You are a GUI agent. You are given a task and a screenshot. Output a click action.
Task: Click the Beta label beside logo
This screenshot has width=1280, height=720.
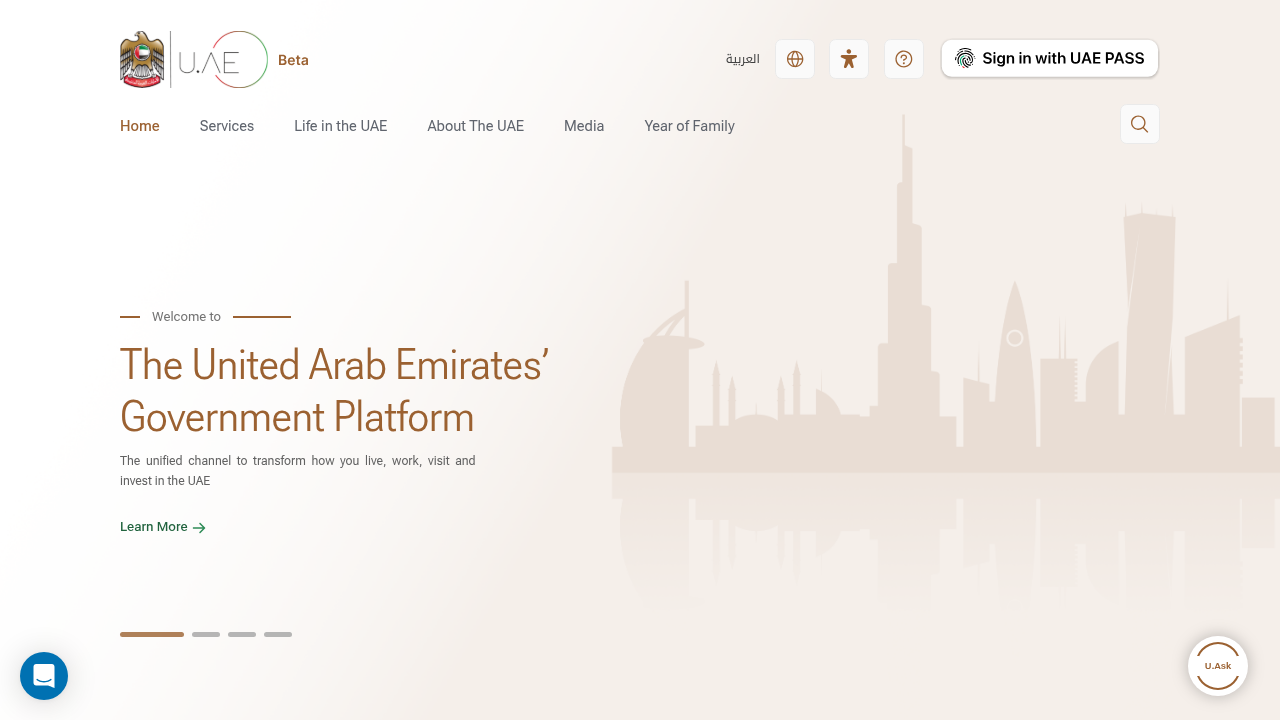click(293, 60)
